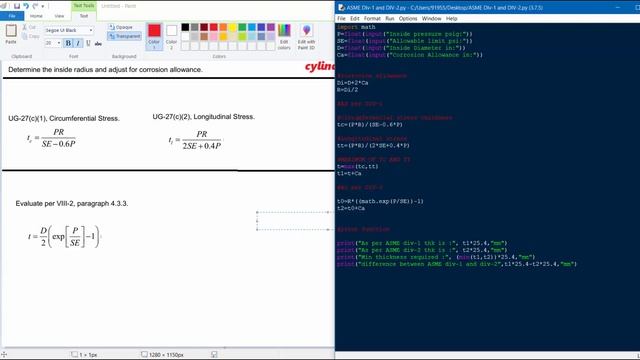Click the Save icon in Paint's quick access toolbar
This screenshot has width=640, height=360.
click(17, 6)
